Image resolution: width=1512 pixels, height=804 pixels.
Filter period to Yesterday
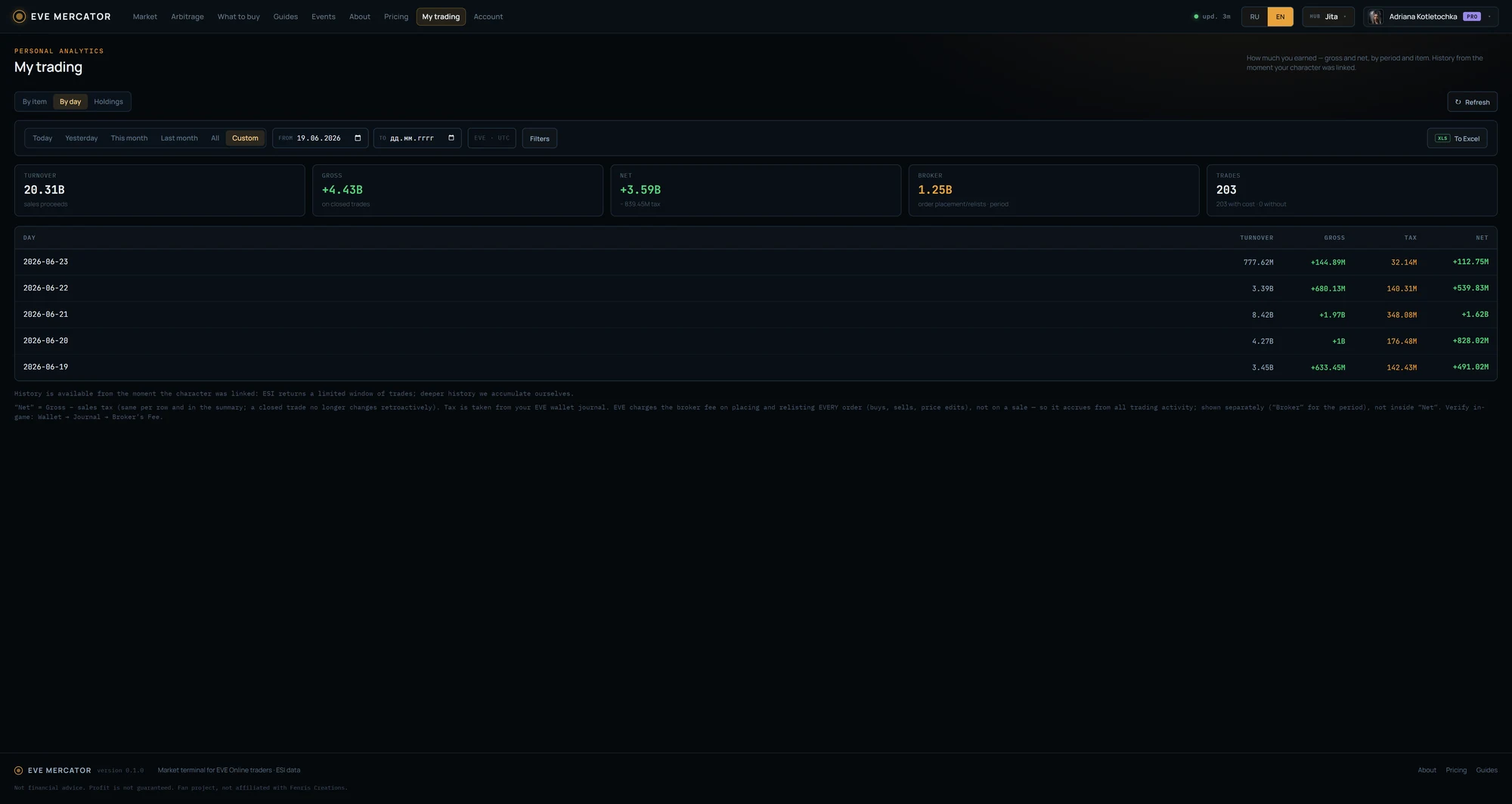click(x=82, y=138)
